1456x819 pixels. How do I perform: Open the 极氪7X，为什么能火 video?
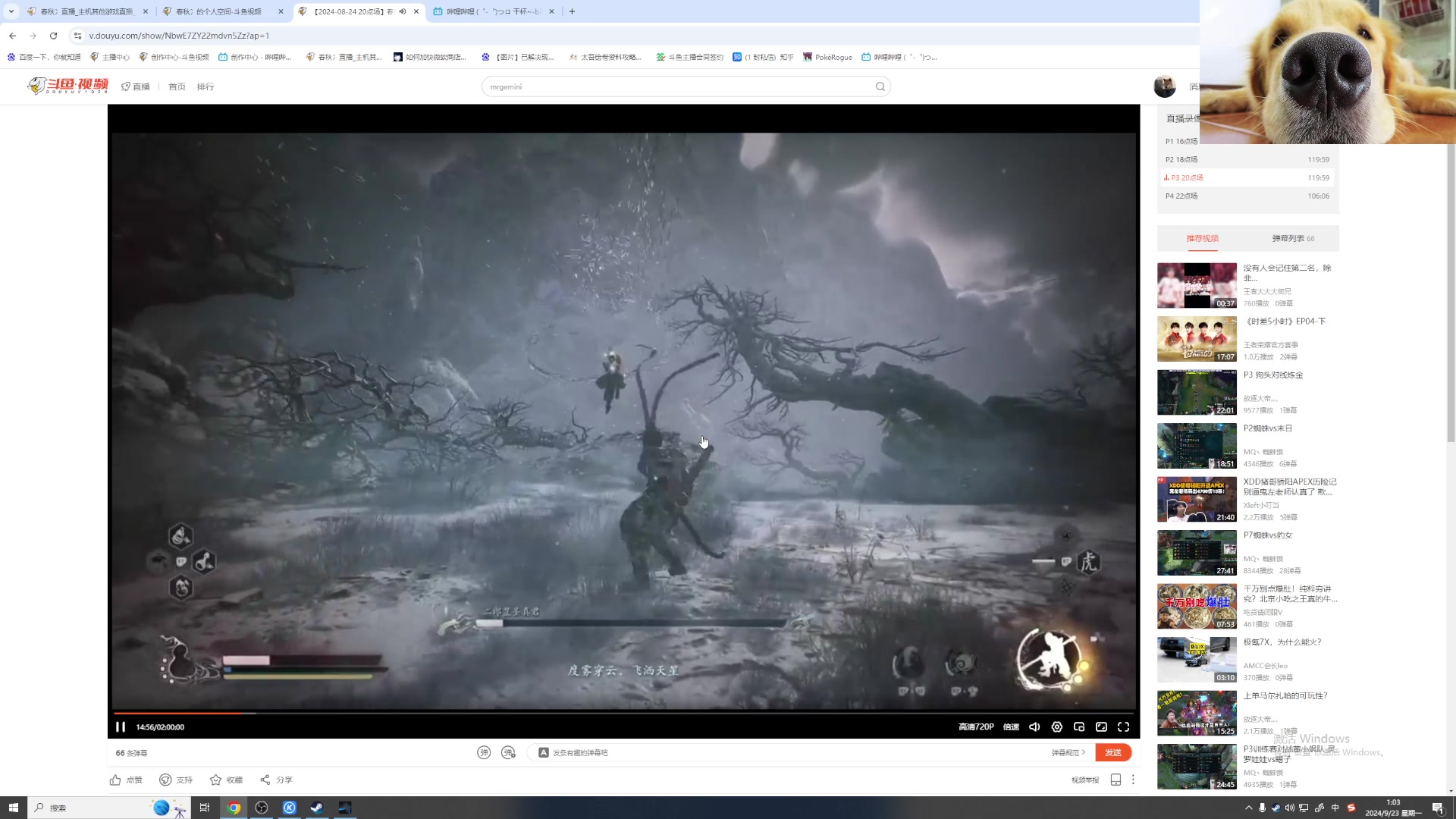[1247, 660]
